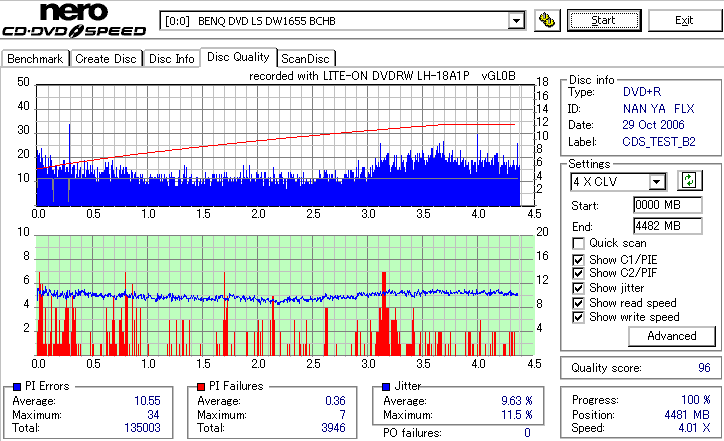Screen dimensions: 724x441
Task: Click the Exit button
Action: click(x=684, y=21)
